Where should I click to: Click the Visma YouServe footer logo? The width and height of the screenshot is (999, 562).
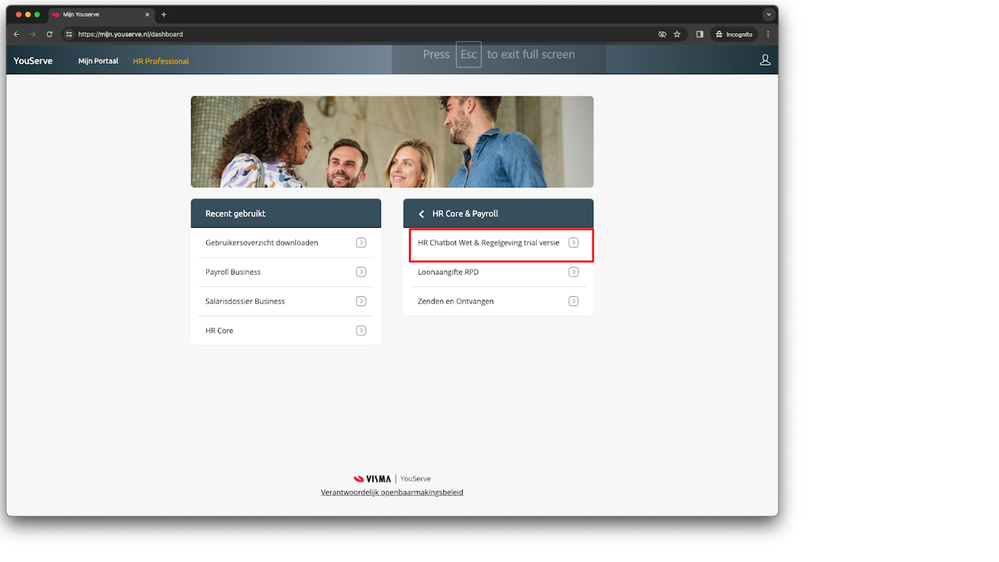[392, 479]
